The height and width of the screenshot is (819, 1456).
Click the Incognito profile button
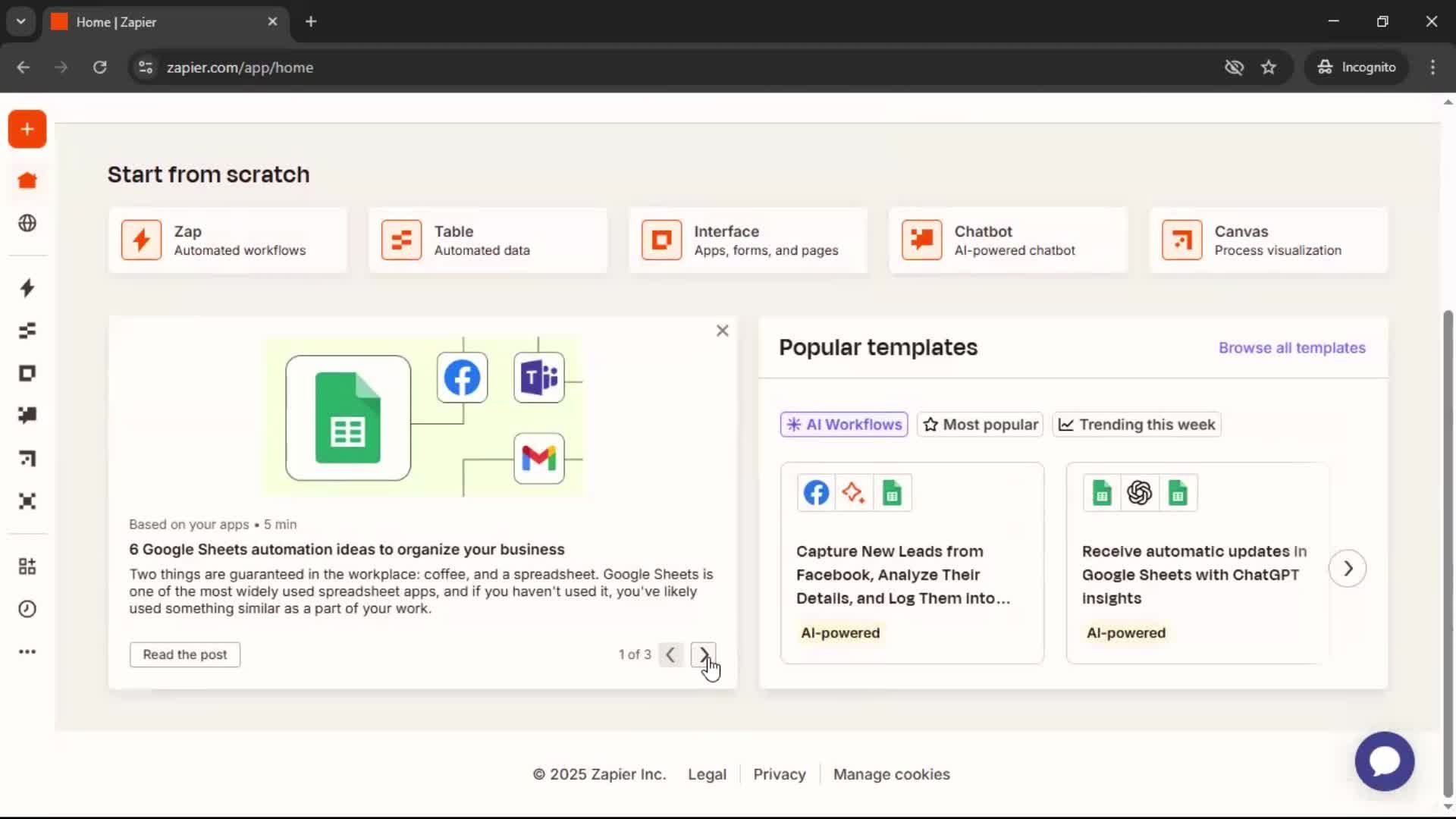1357,67
